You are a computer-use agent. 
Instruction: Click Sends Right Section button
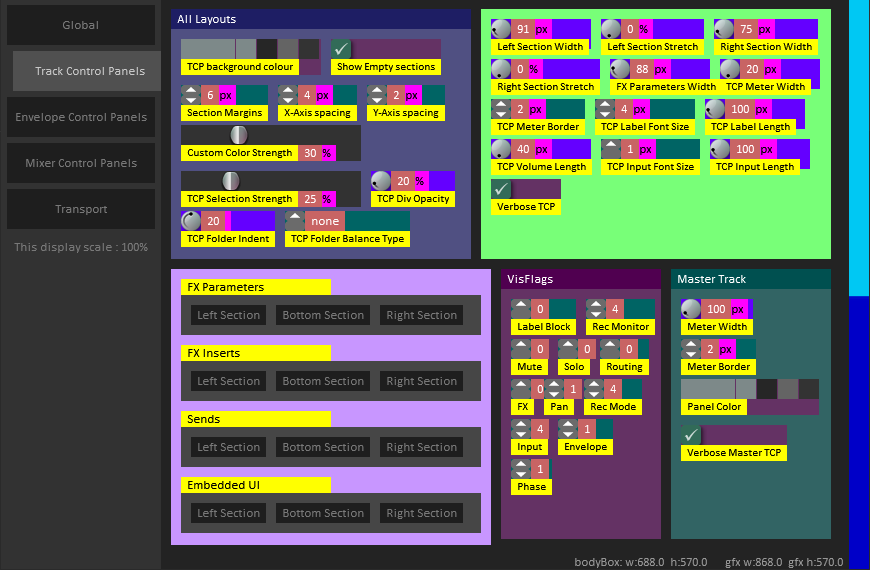tap(422, 447)
